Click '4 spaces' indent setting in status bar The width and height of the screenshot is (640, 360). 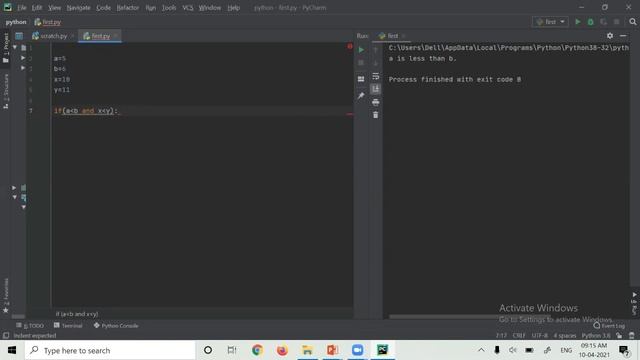tap(565, 336)
